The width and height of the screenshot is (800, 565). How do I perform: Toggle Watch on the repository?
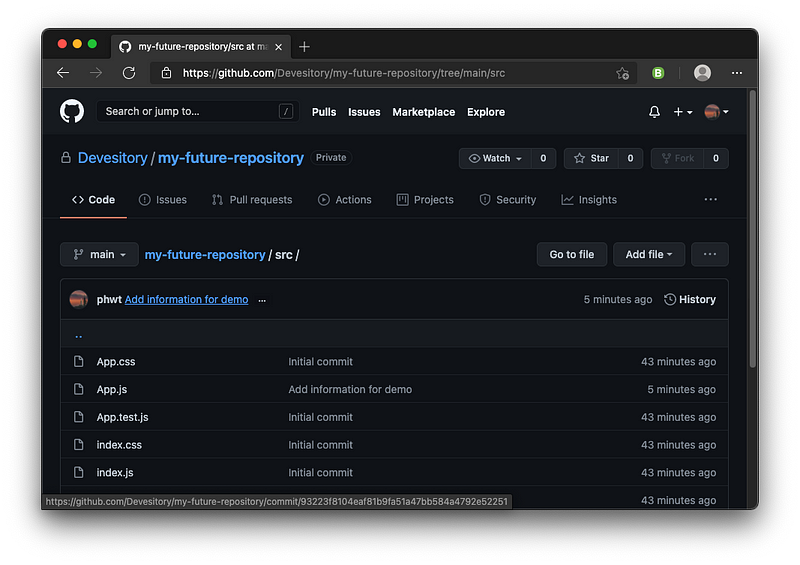tap(495, 158)
